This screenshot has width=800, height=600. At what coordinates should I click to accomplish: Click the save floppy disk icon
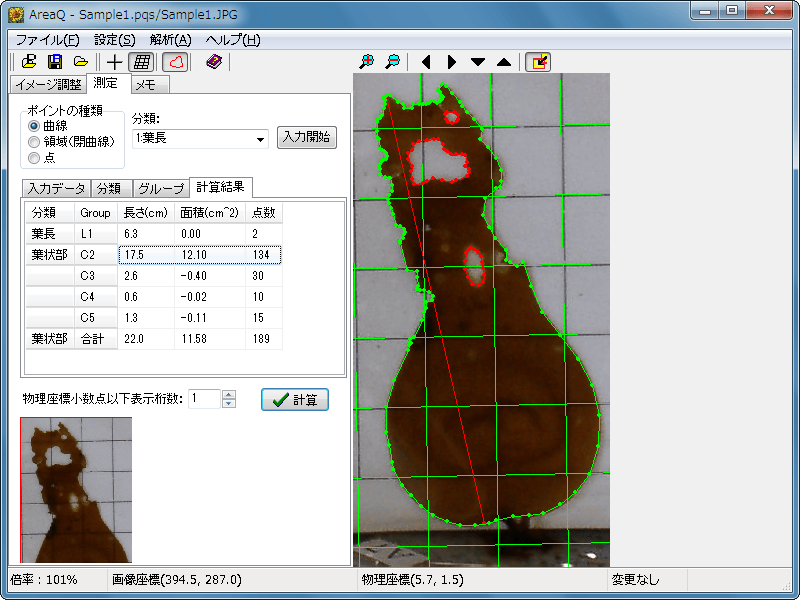[x=56, y=62]
